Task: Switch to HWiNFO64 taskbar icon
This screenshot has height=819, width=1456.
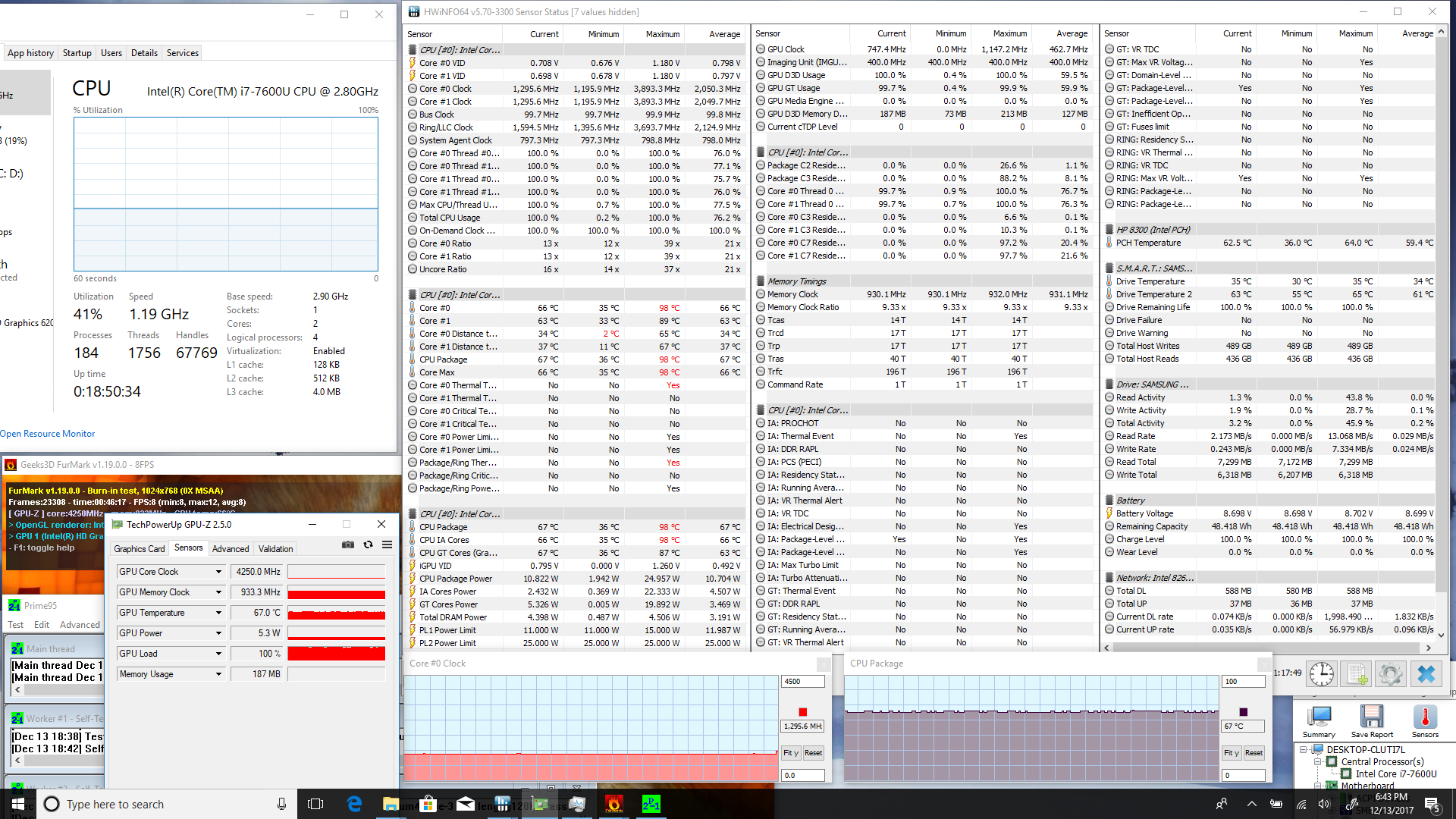Action: coord(503,804)
